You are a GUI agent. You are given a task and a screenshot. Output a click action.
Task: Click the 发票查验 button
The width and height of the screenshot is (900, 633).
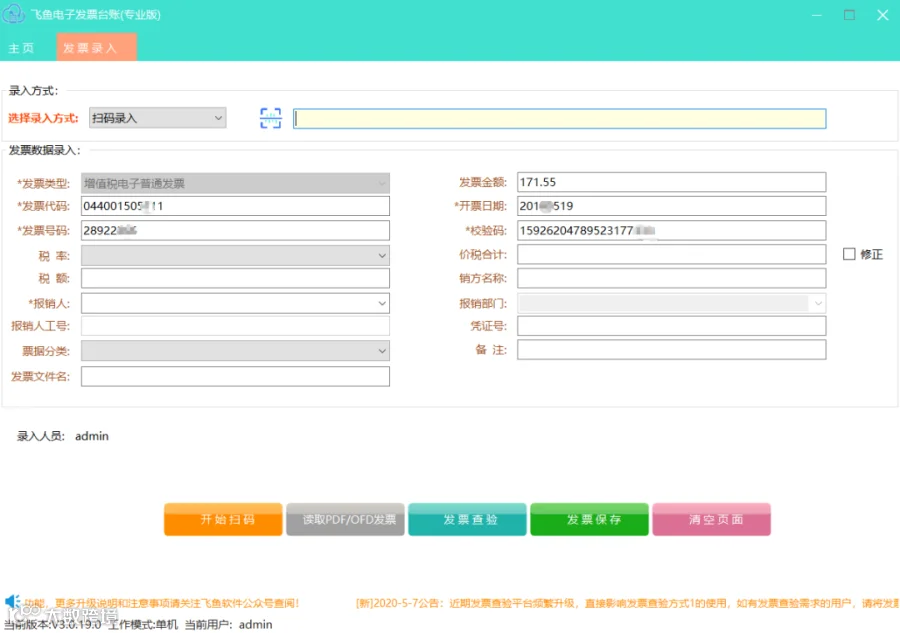coord(467,519)
